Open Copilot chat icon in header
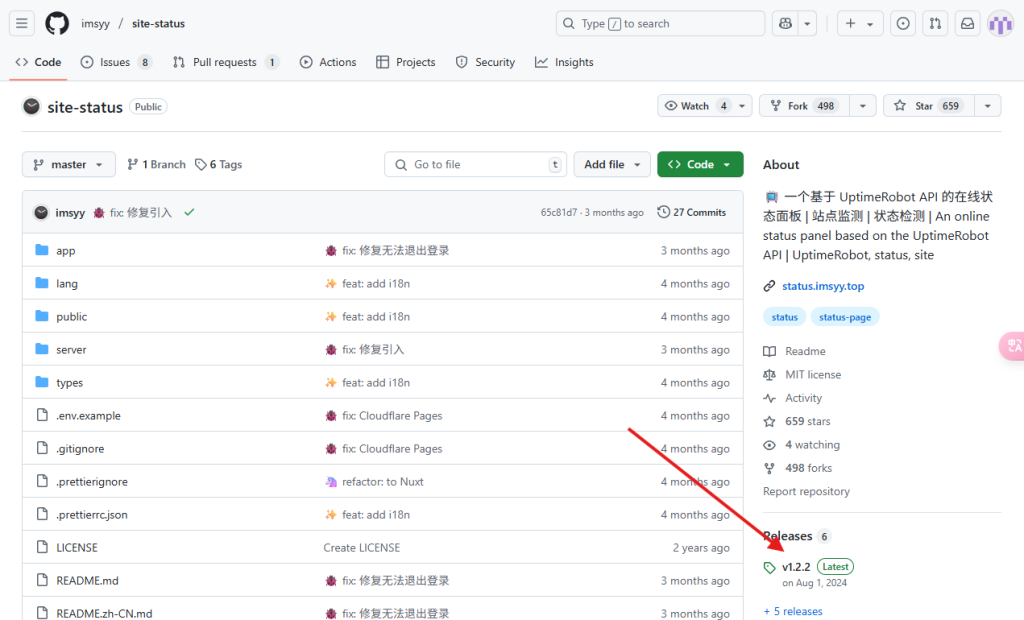 (x=786, y=24)
